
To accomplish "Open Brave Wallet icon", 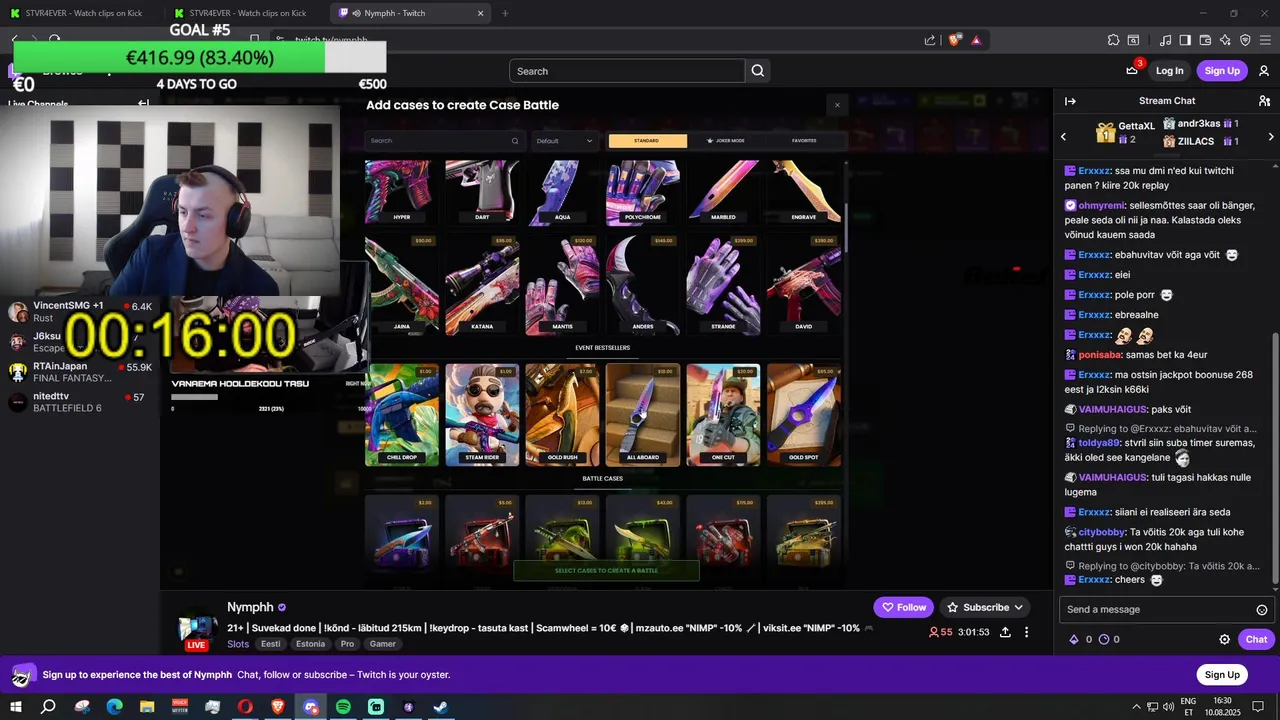I will point(1205,40).
